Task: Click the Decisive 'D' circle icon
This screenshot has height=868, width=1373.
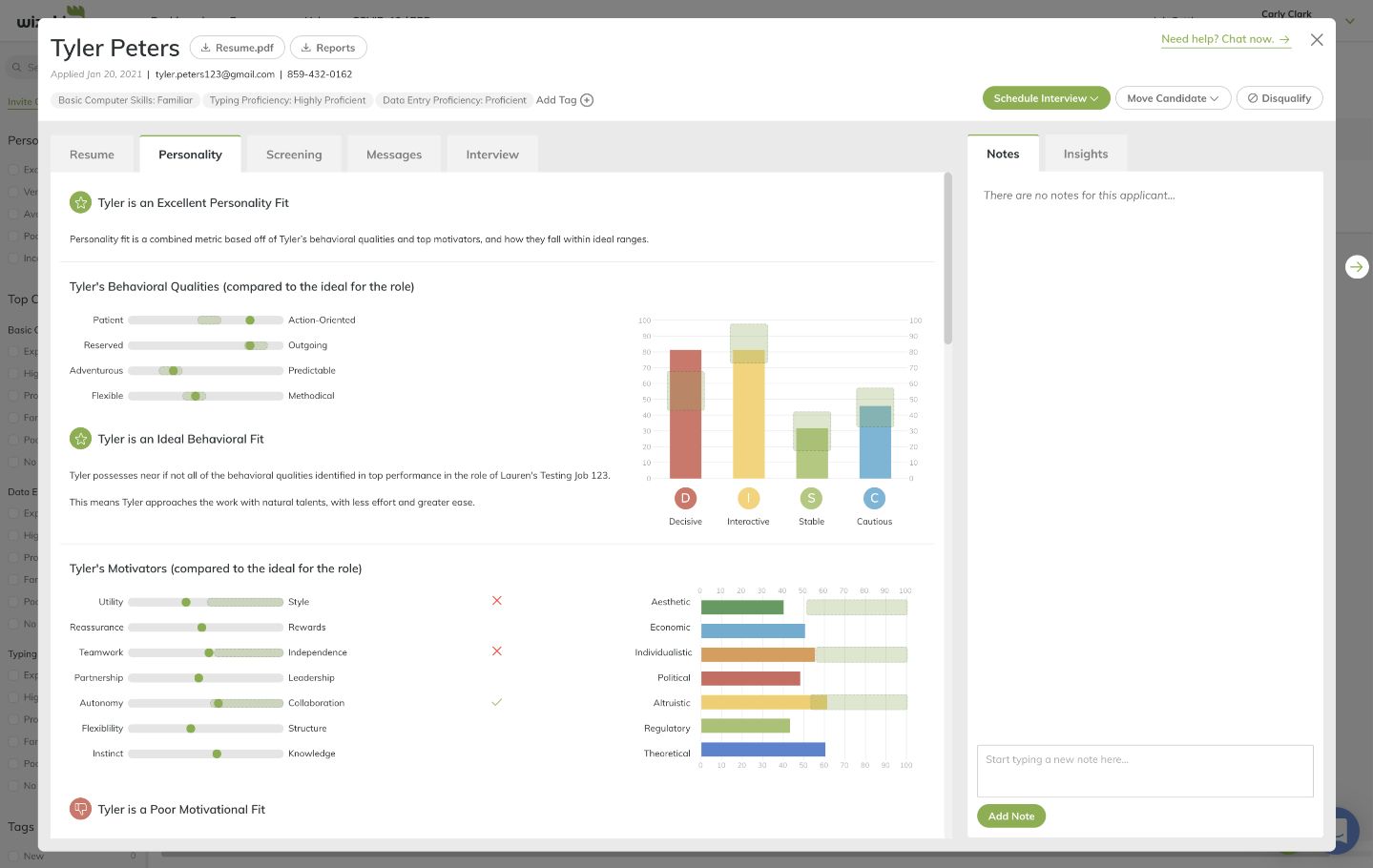Action: pos(685,498)
